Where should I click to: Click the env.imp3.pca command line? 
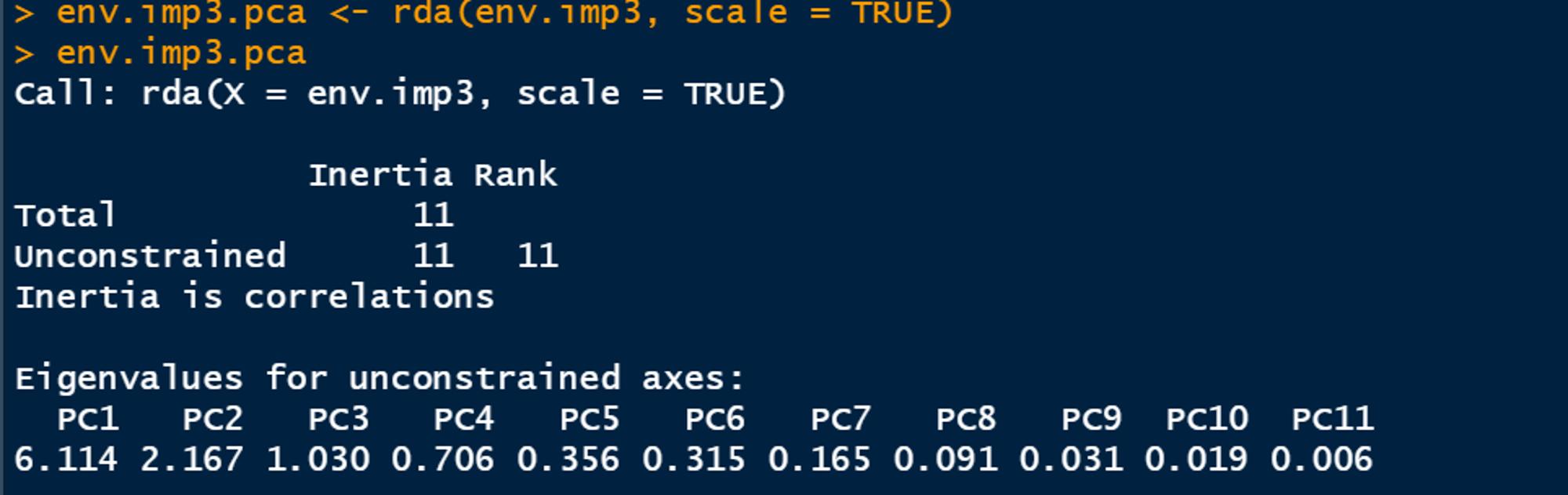tap(160, 53)
